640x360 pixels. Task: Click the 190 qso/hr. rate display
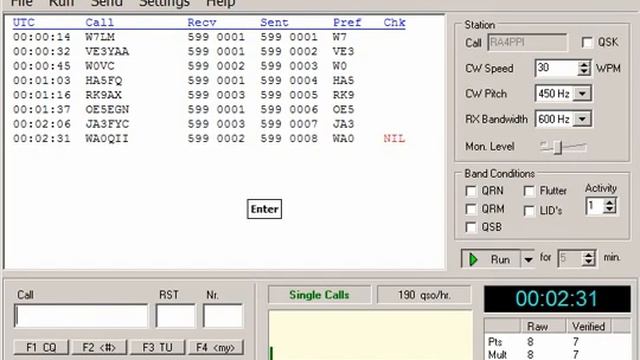[424, 295]
